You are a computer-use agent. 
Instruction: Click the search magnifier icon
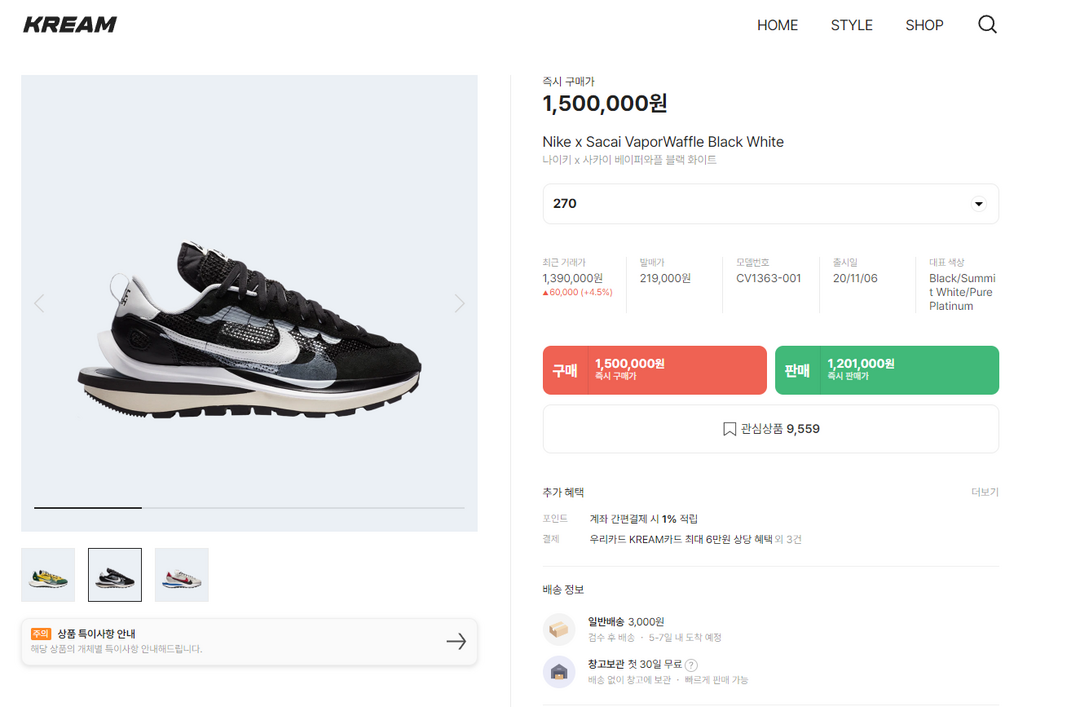click(x=987, y=25)
